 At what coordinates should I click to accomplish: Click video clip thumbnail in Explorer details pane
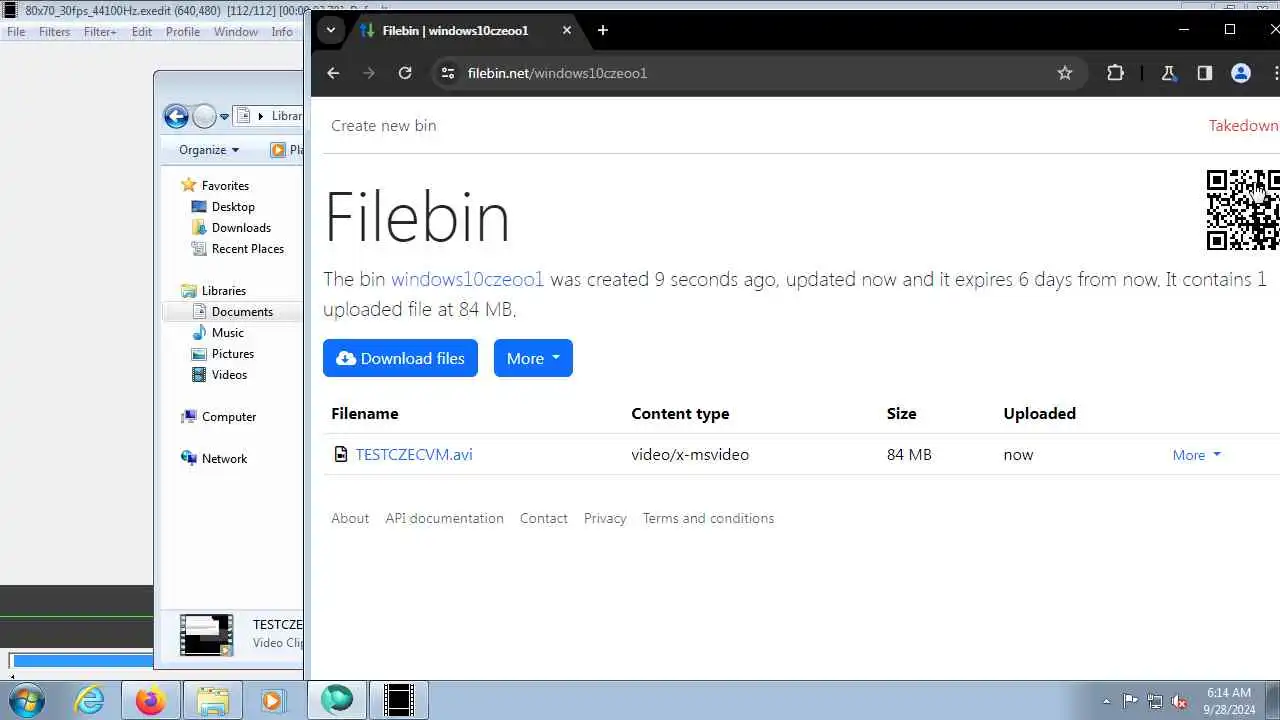click(x=207, y=635)
